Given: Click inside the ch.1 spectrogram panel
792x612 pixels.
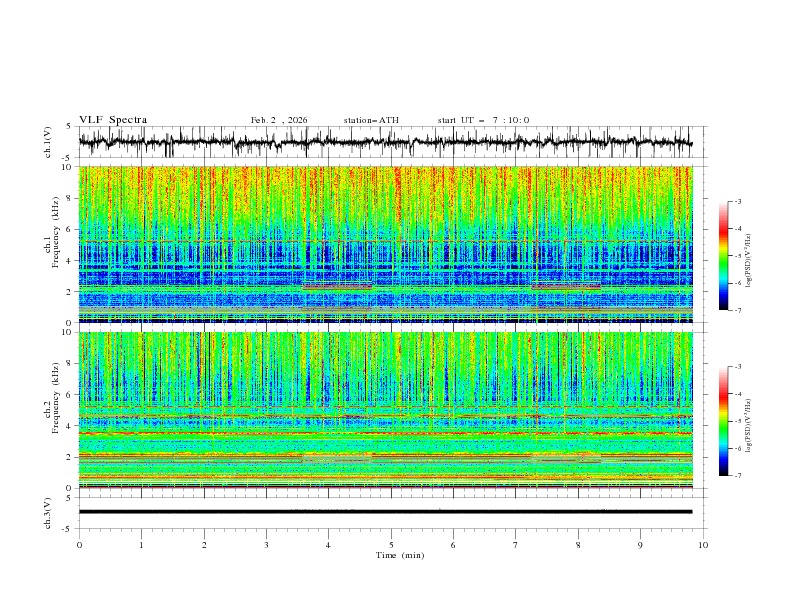Looking at the screenshot, I should pos(385,244).
